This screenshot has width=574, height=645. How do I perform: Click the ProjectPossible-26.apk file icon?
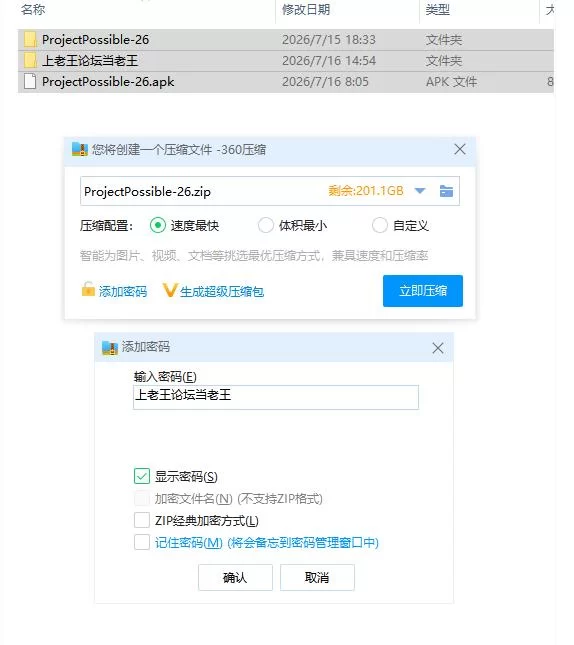[30, 81]
